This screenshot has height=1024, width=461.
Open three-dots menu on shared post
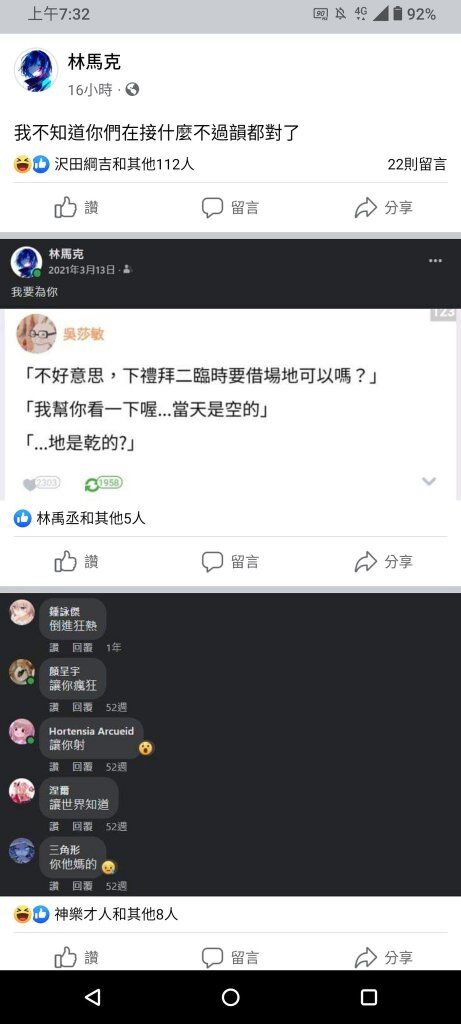[436, 261]
